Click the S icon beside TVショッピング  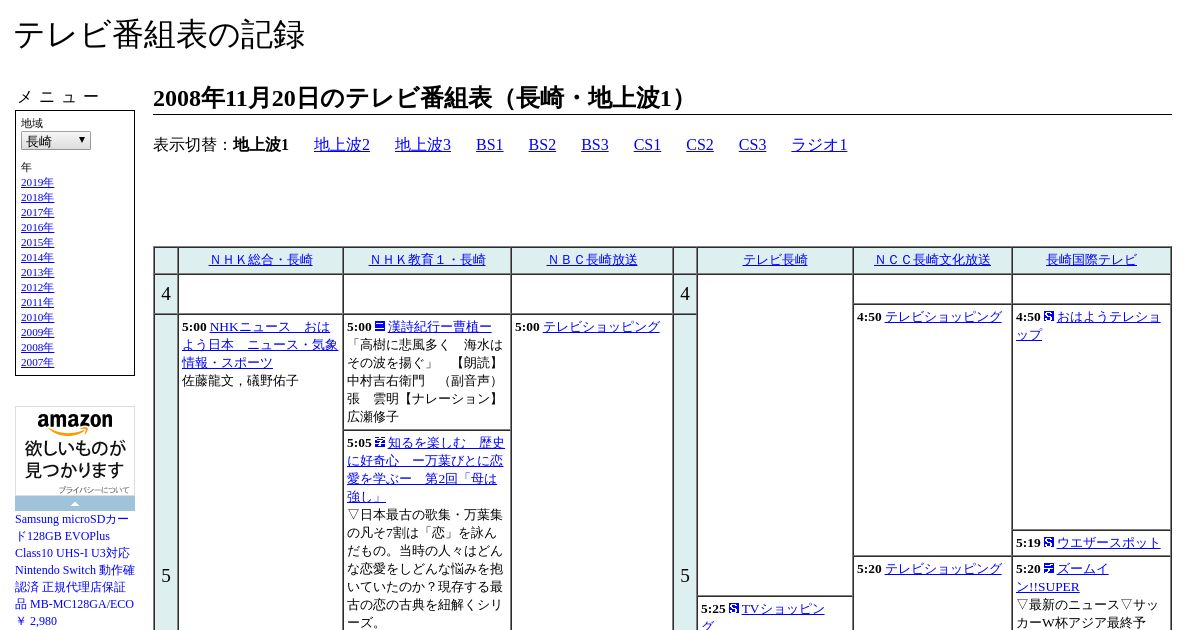point(734,608)
